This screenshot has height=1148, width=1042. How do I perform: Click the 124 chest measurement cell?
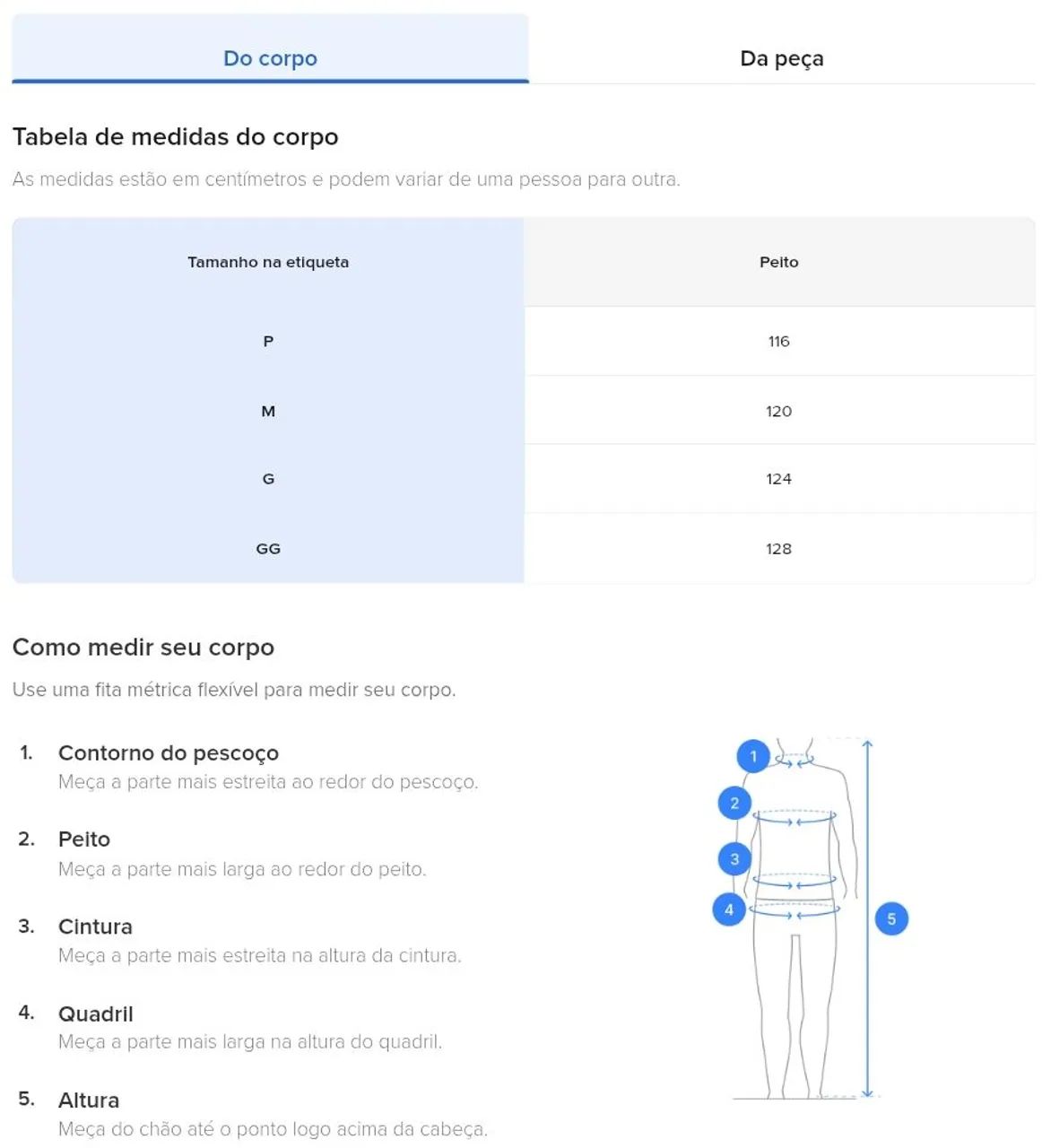point(779,479)
